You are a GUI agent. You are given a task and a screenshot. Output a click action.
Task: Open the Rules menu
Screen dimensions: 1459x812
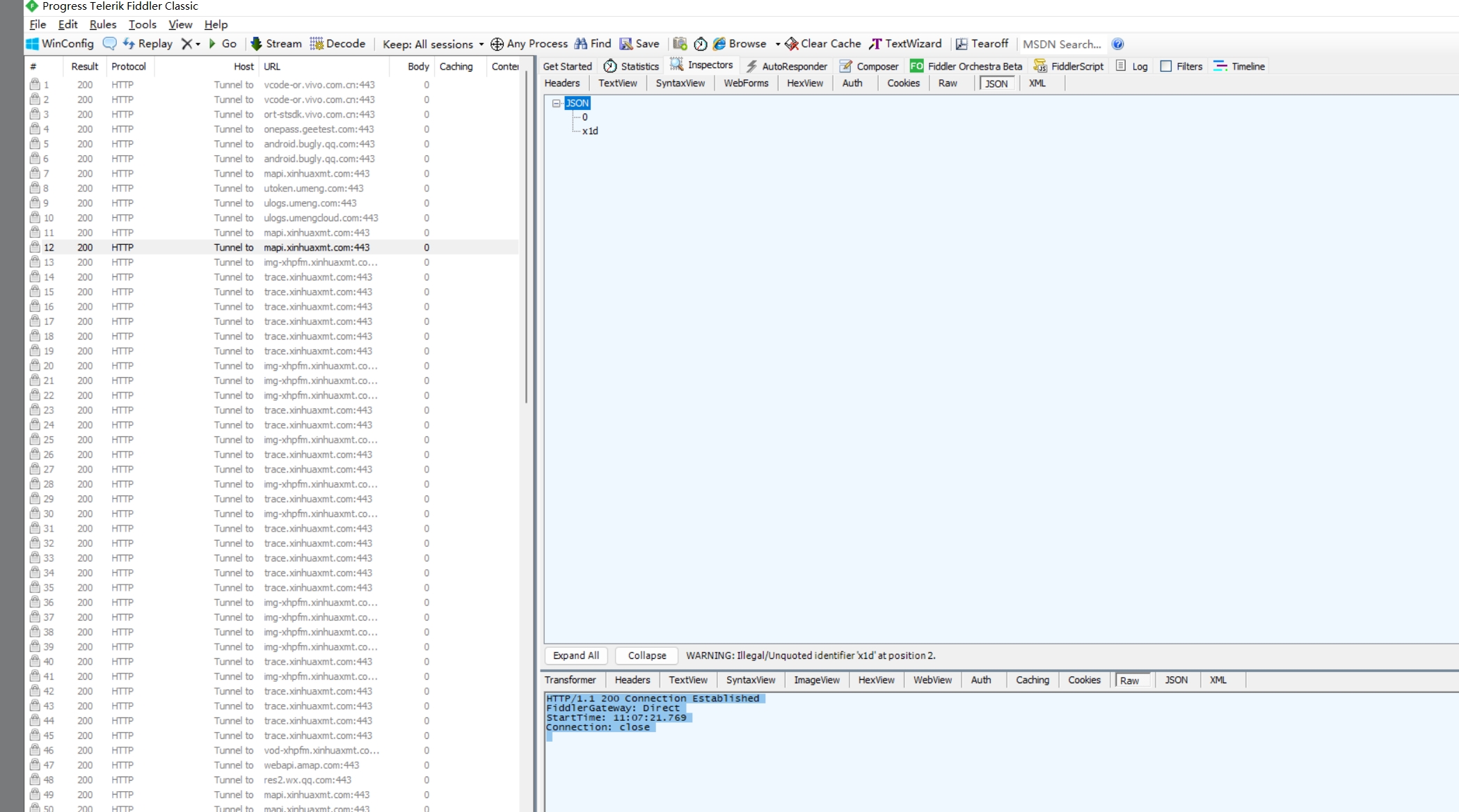pyautogui.click(x=103, y=24)
